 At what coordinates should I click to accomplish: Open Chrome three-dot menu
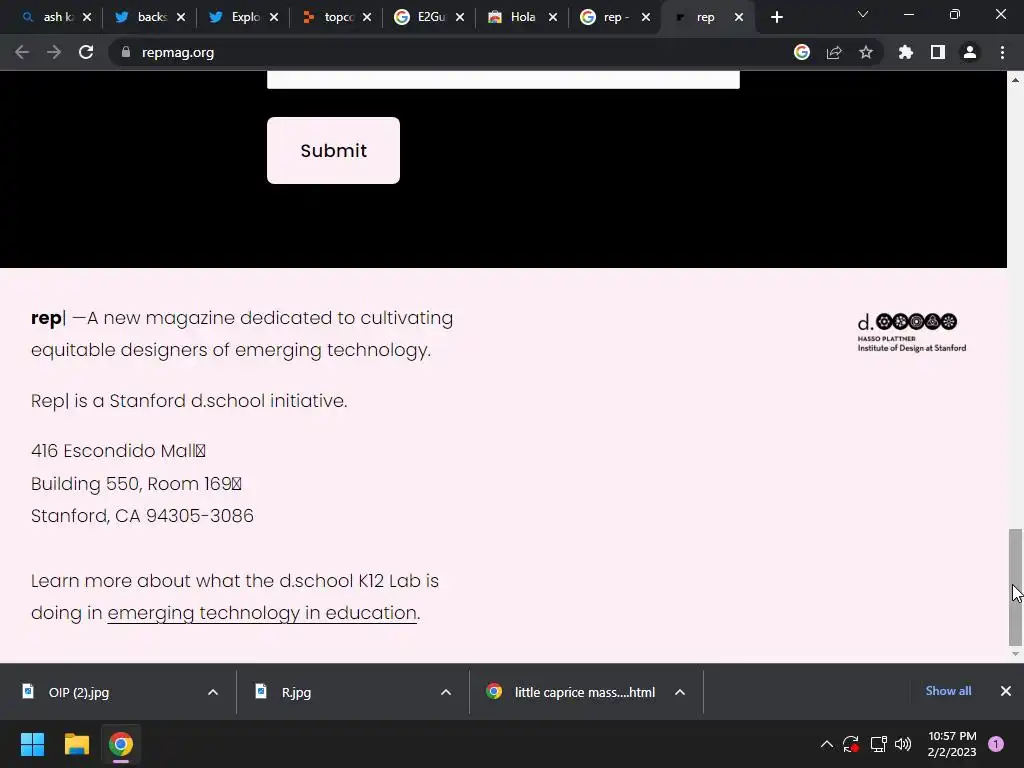(1002, 52)
